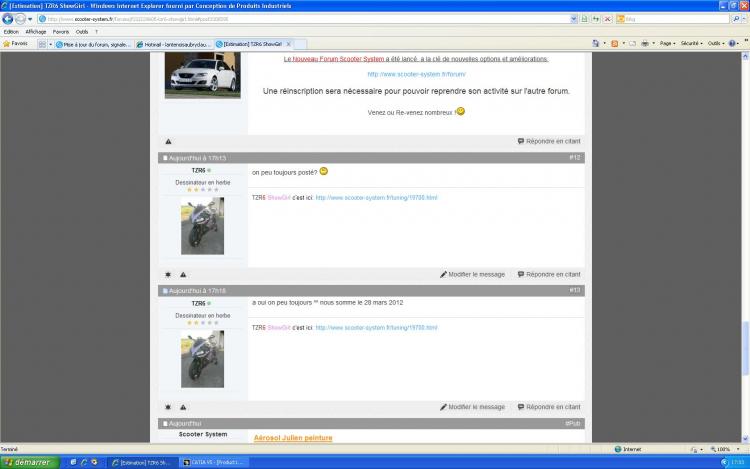
Task: Click the motorcycle avatar in post #13
Action: tap(202, 359)
